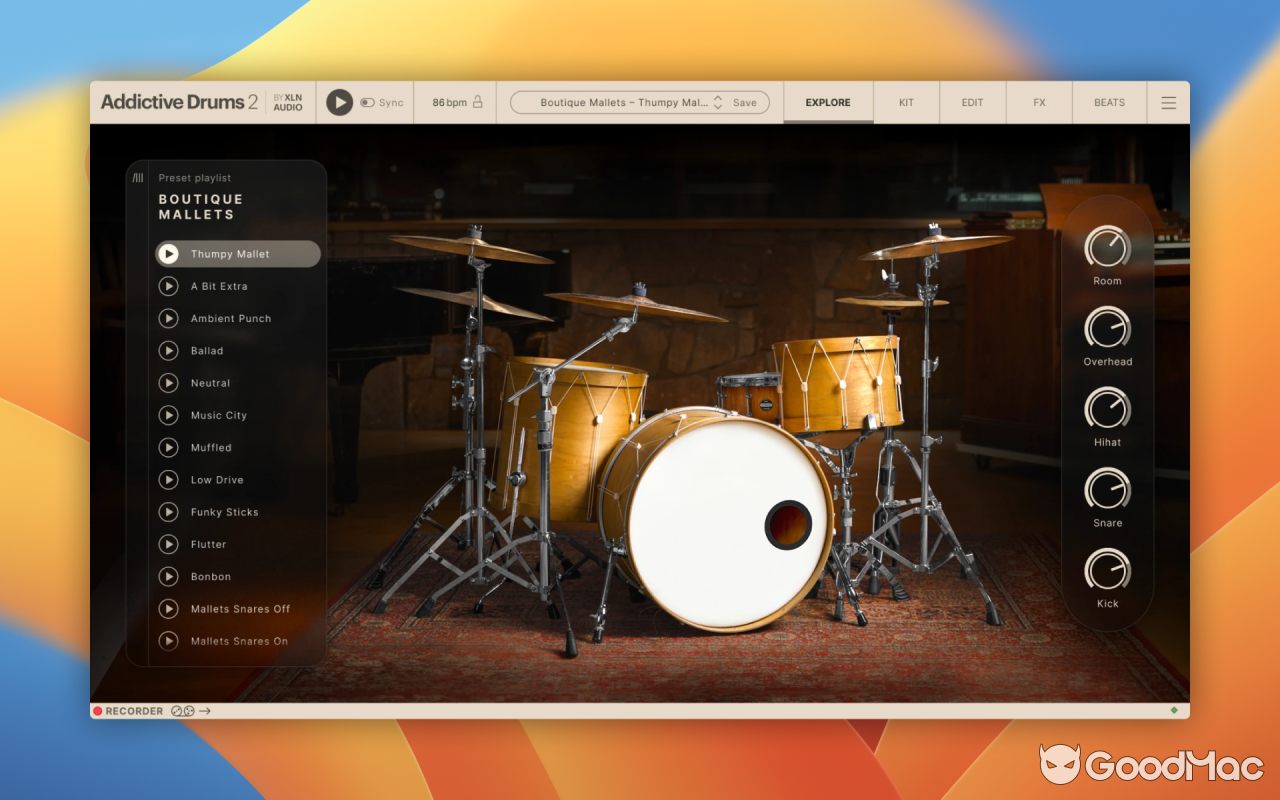Click the export arrow in the Recorder bar

pos(204,710)
